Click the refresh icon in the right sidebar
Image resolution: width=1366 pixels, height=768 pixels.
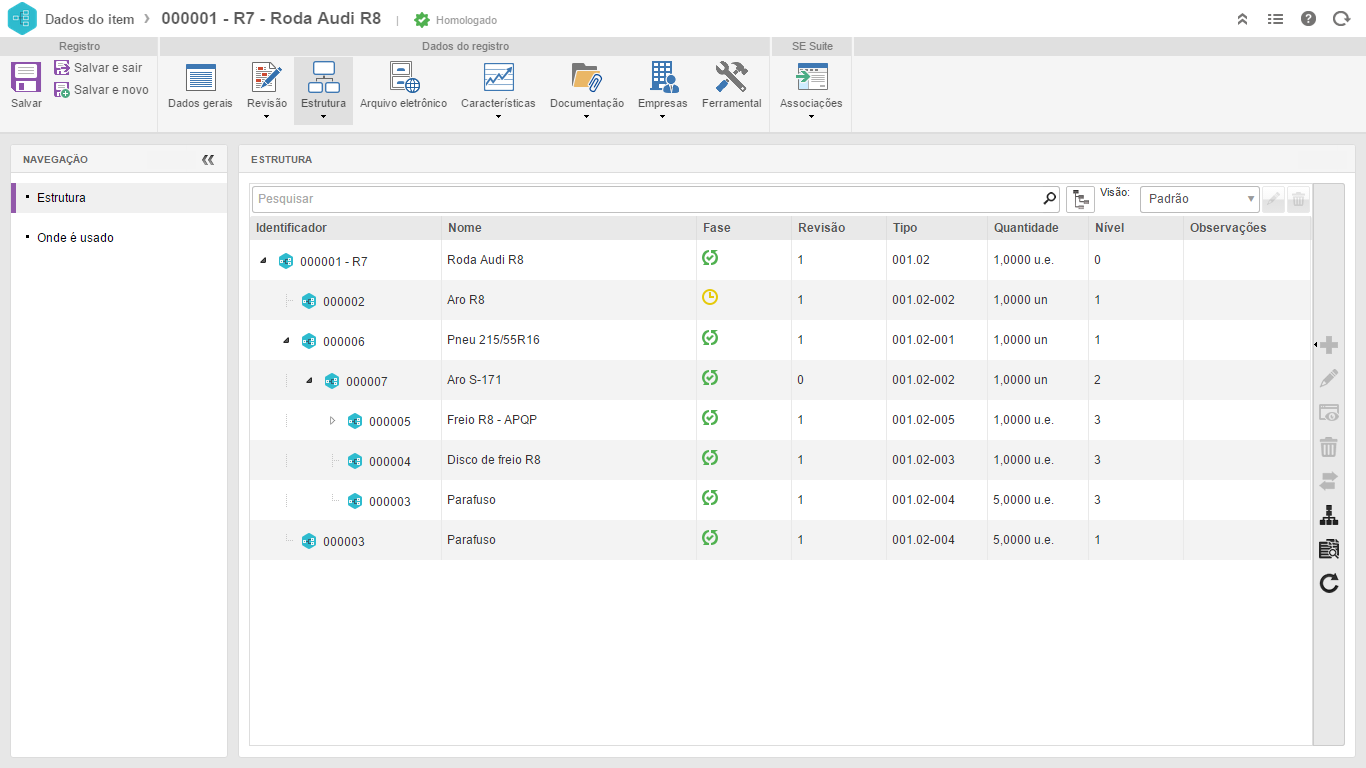(x=1328, y=583)
